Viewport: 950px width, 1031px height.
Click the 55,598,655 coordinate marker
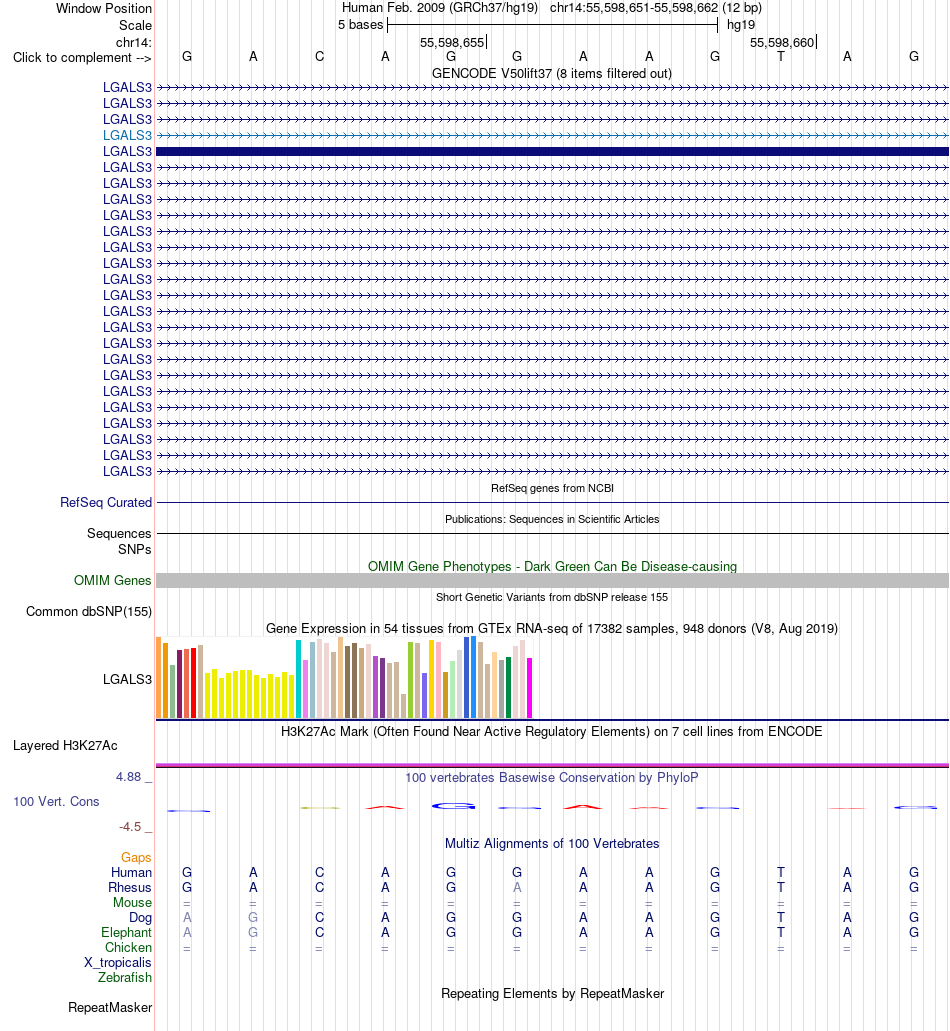(452, 43)
